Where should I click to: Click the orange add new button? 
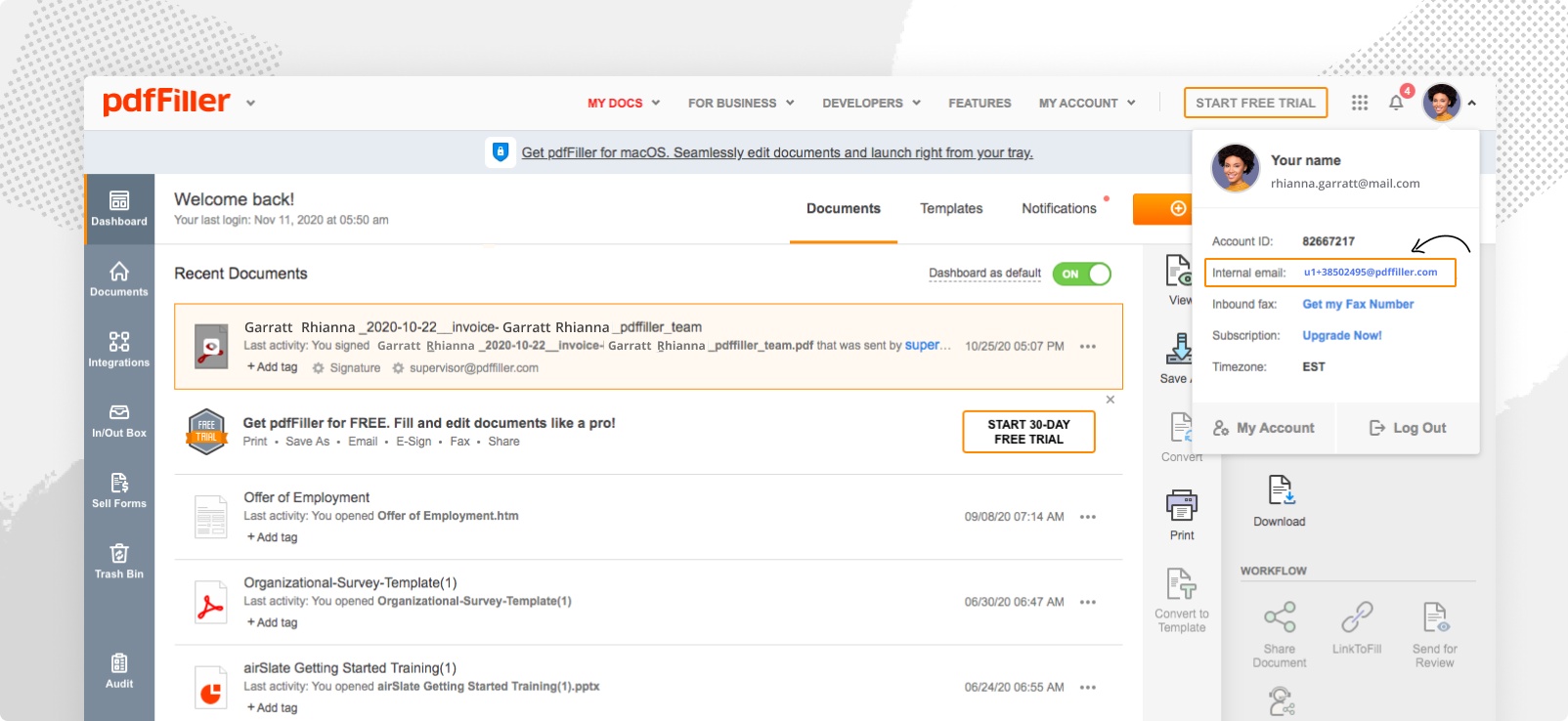pyautogui.click(x=1162, y=209)
